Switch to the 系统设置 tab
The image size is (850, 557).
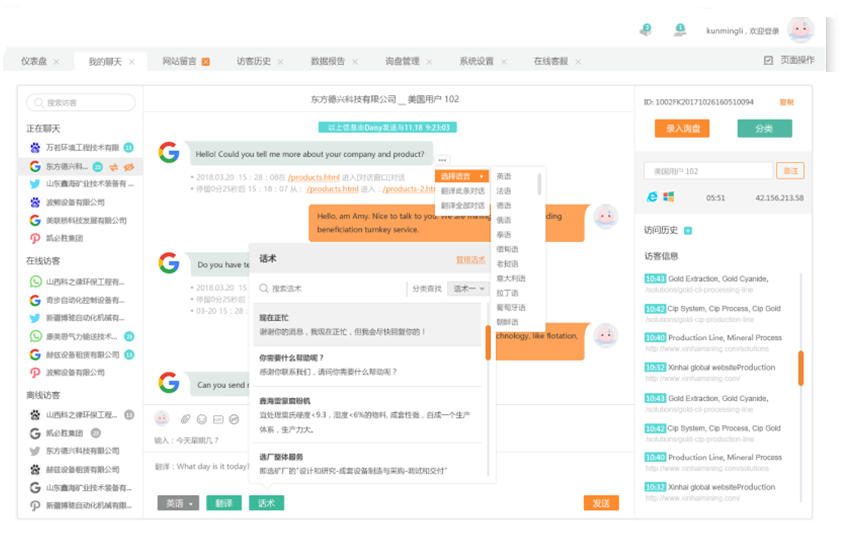476,61
